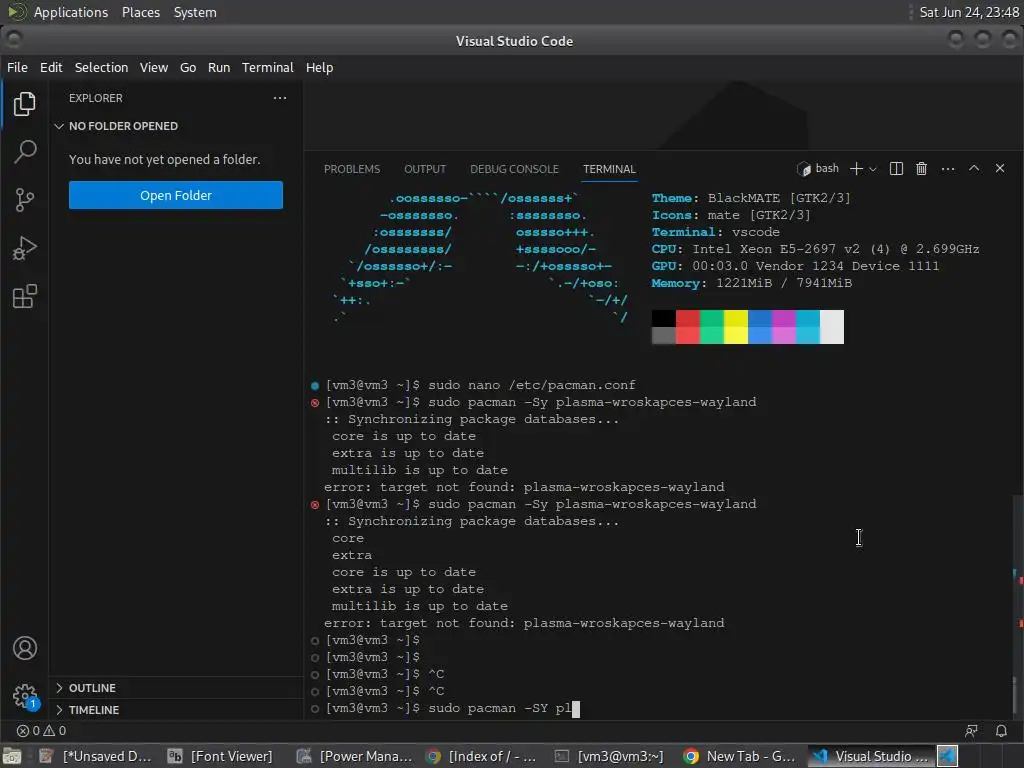1024x768 pixels.
Task: Click the 'Memory: 1221MiB / 7941MiB' line
Action: (x=751, y=283)
